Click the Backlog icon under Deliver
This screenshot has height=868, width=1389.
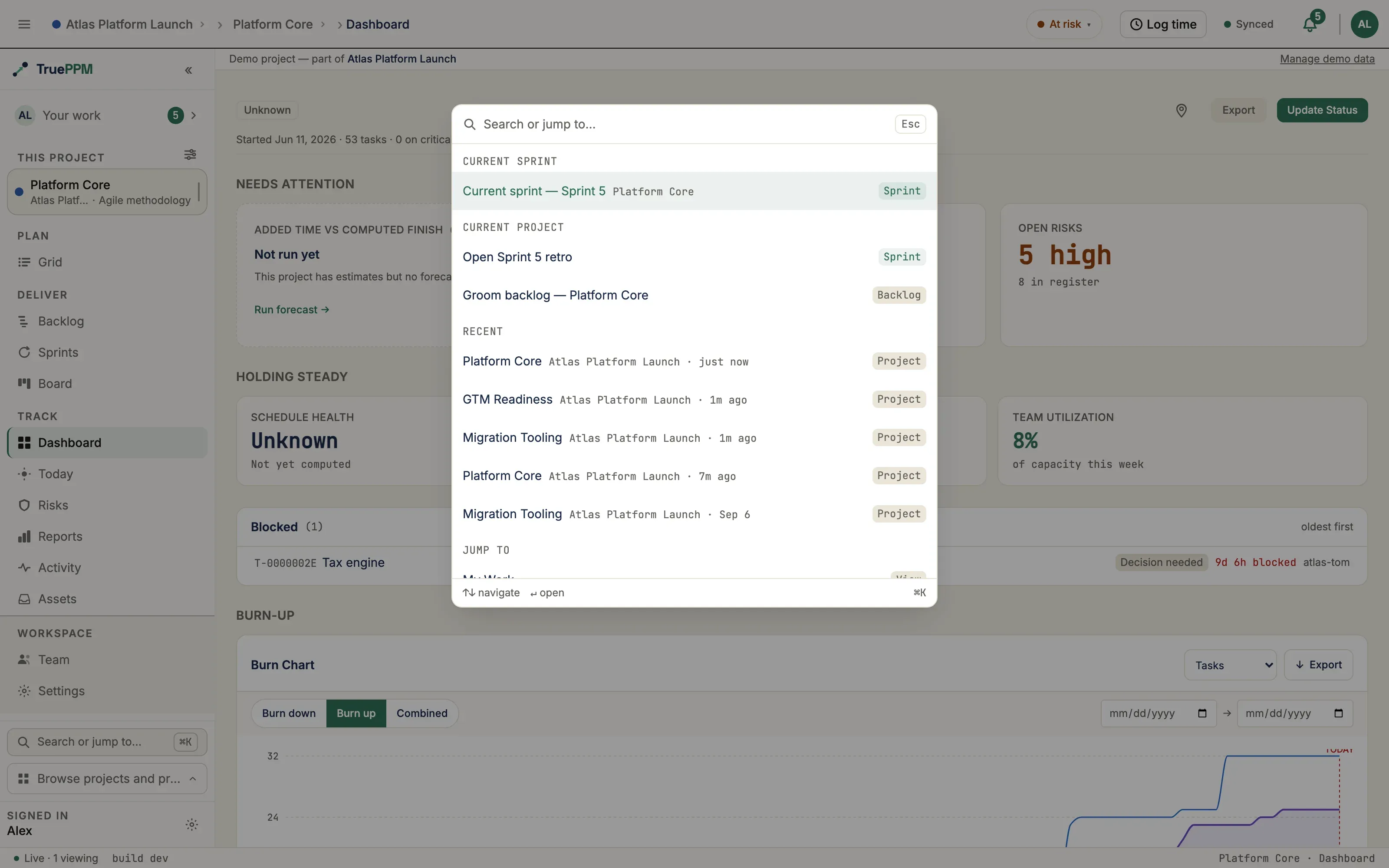click(24, 322)
